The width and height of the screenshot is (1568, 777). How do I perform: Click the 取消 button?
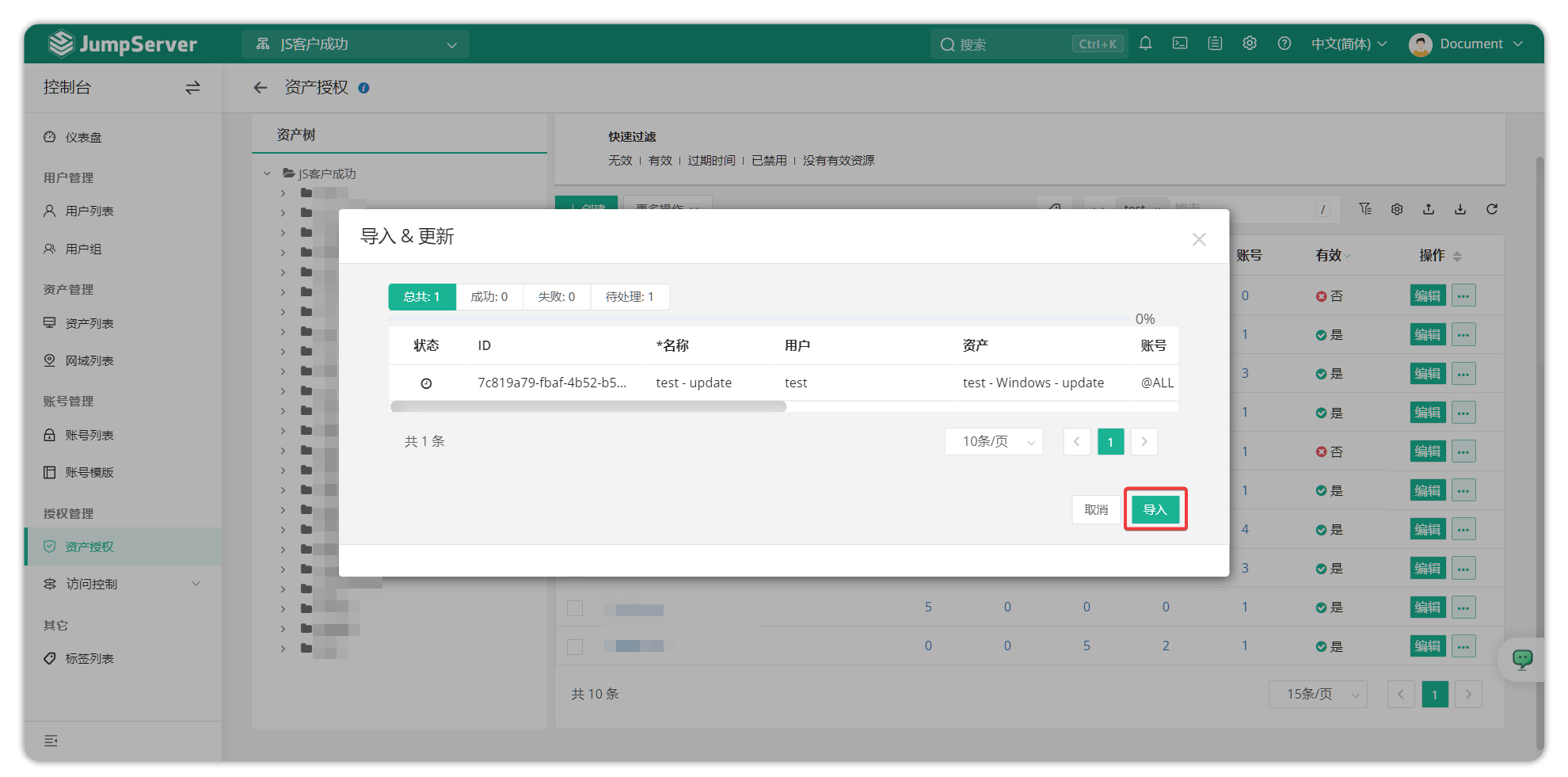click(1096, 509)
